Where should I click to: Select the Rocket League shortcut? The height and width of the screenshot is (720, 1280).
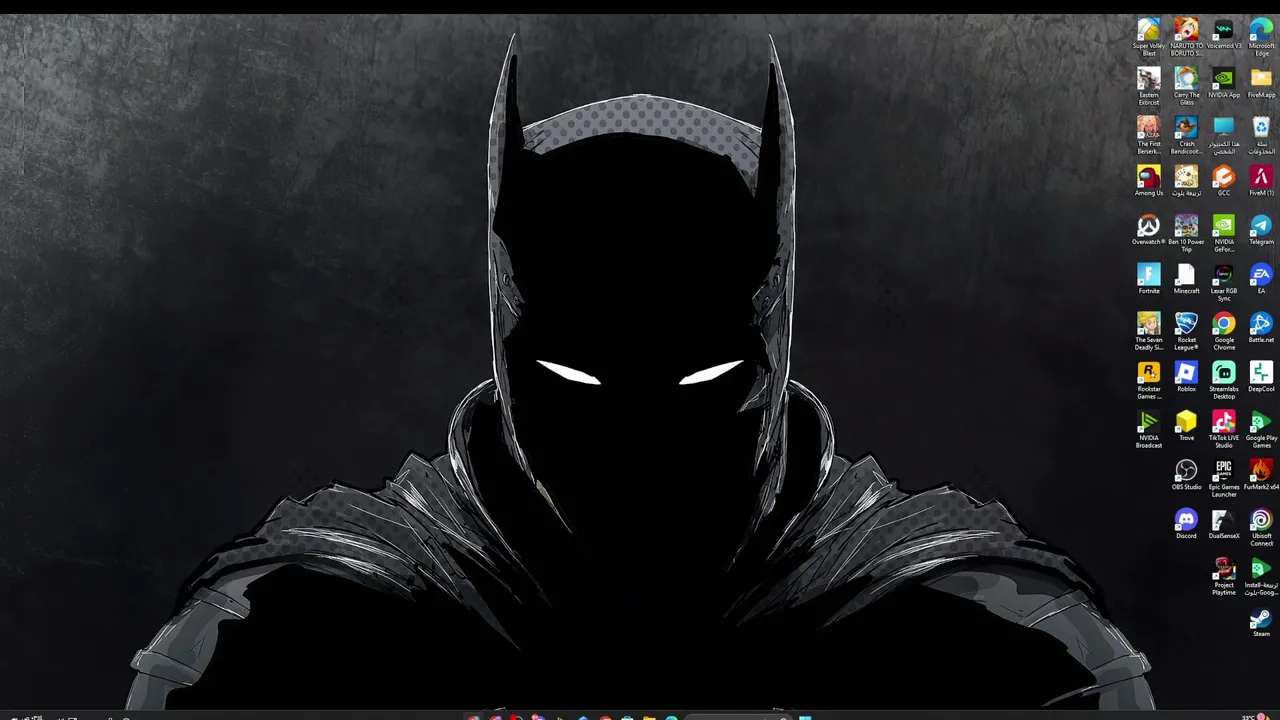click(x=1186, y=324)
